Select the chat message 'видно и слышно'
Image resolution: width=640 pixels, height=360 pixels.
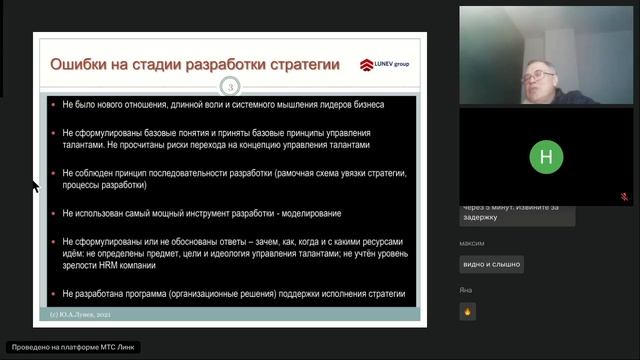(x=491, y=264)
